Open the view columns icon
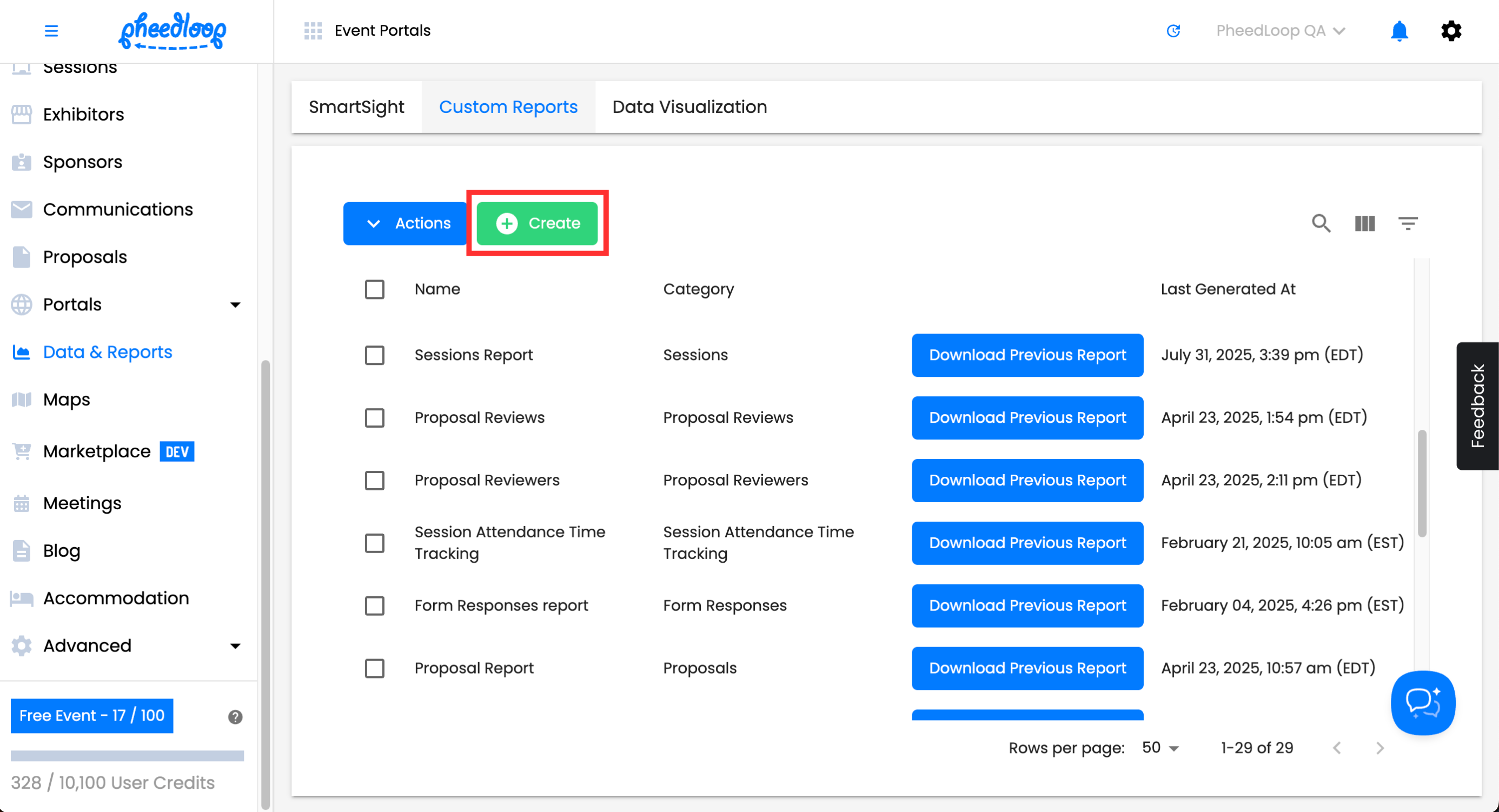The width and height of the screenshot is (1499, 812). point(1364,223)
